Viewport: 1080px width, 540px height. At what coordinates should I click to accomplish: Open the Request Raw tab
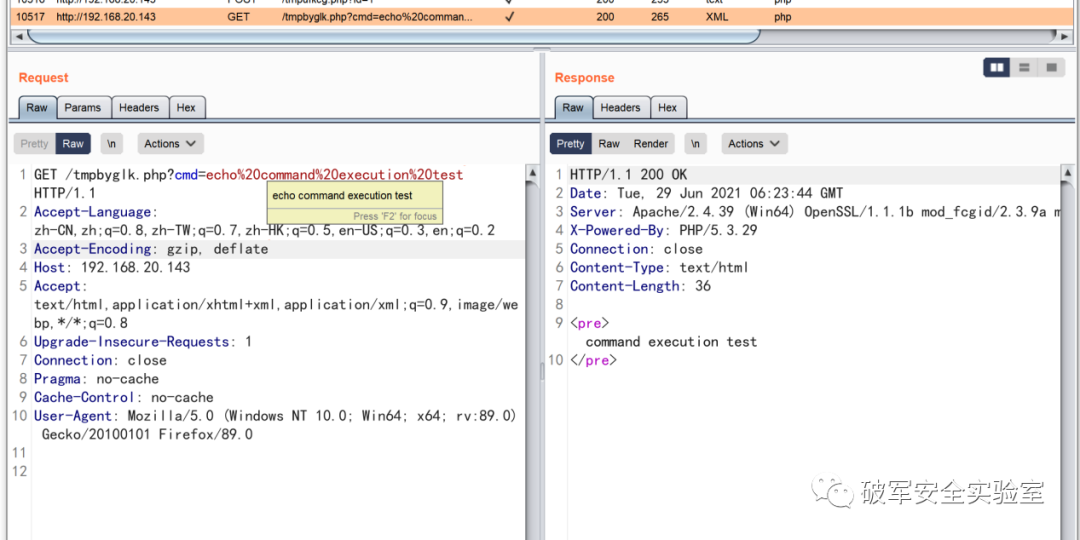pos(37,107)
